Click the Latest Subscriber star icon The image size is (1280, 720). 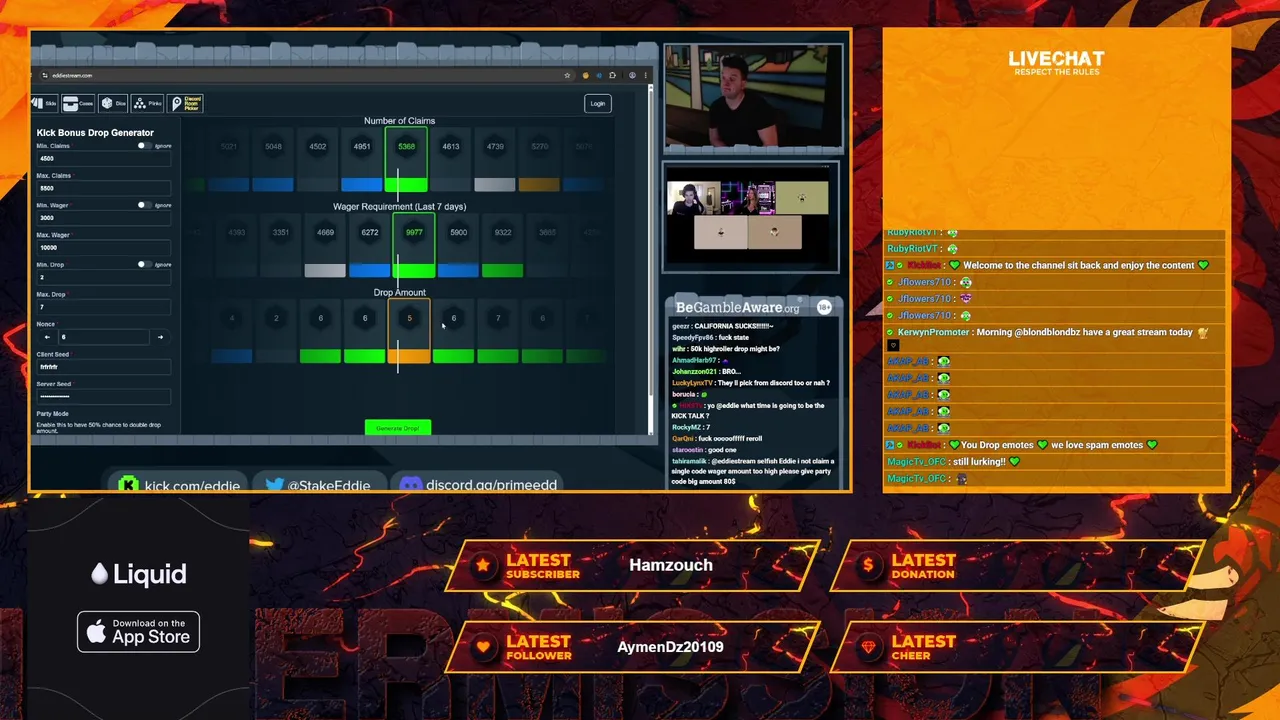(x=483, y=565)
